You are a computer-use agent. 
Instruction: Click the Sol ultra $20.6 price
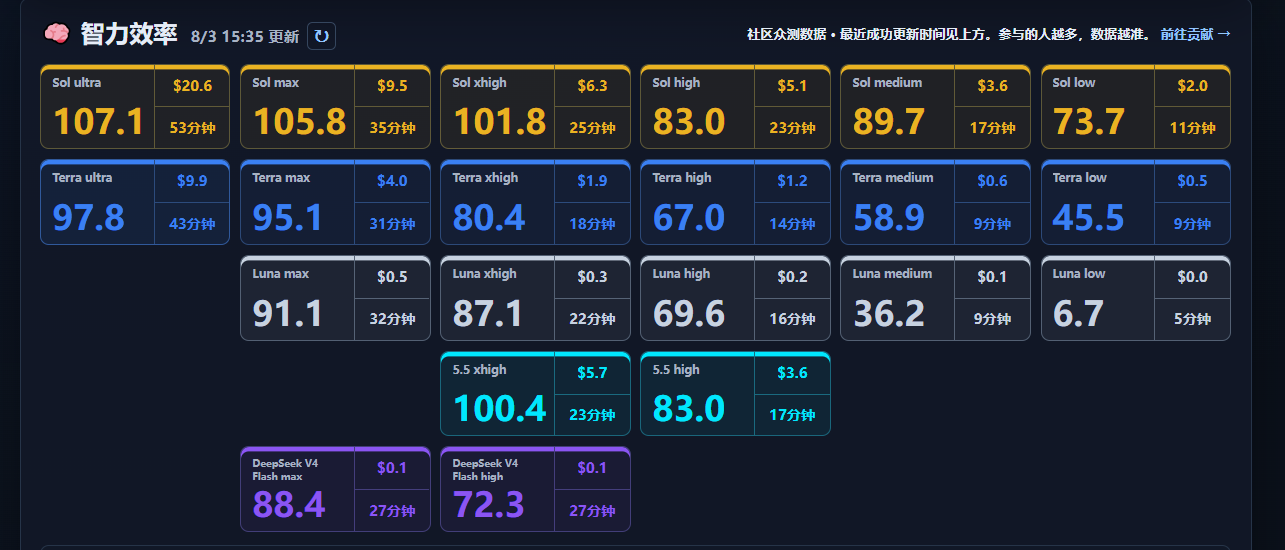192,86
